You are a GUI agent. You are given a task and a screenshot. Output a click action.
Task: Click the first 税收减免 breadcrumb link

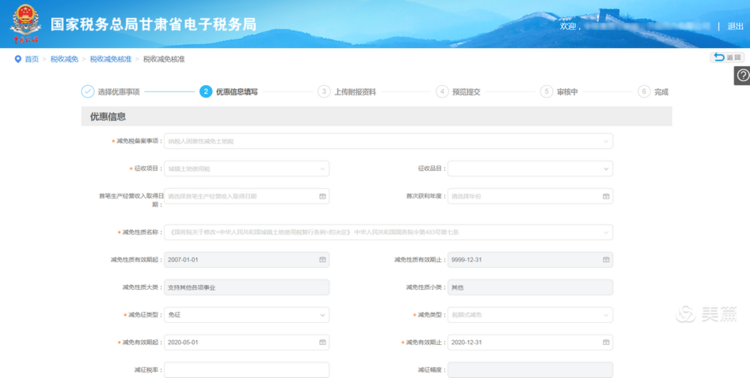coord(64,59)
